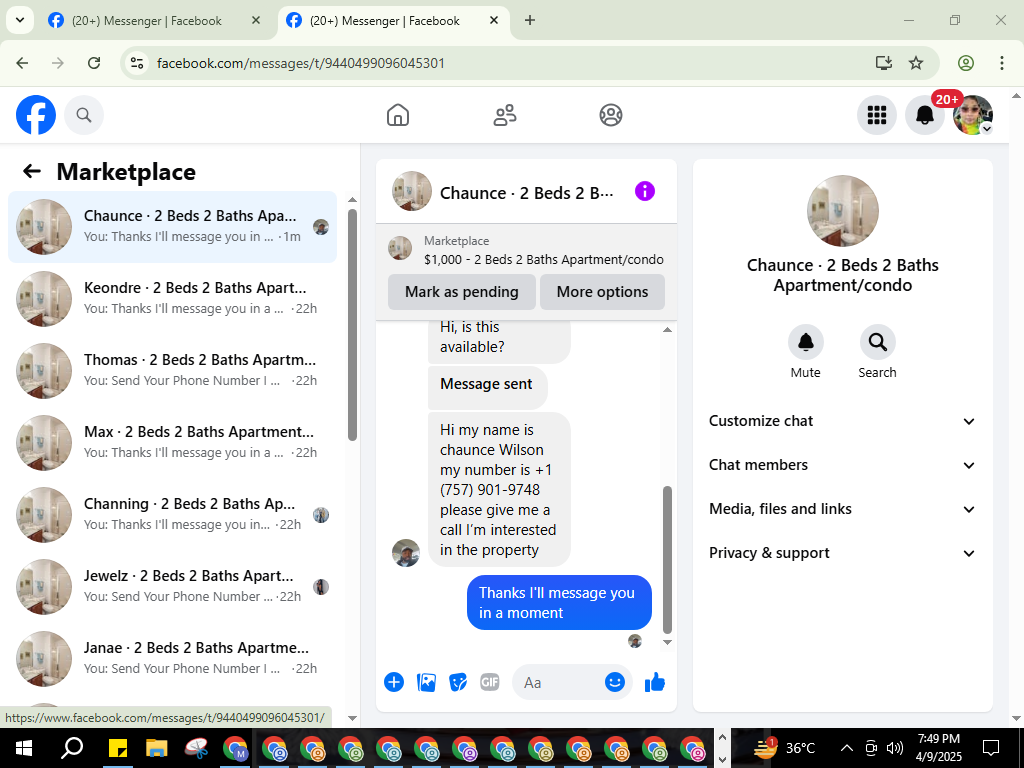This screenshot has height=768, width=1024.
Task: Attach a file with the photo icon
Action: click(426, 682)
